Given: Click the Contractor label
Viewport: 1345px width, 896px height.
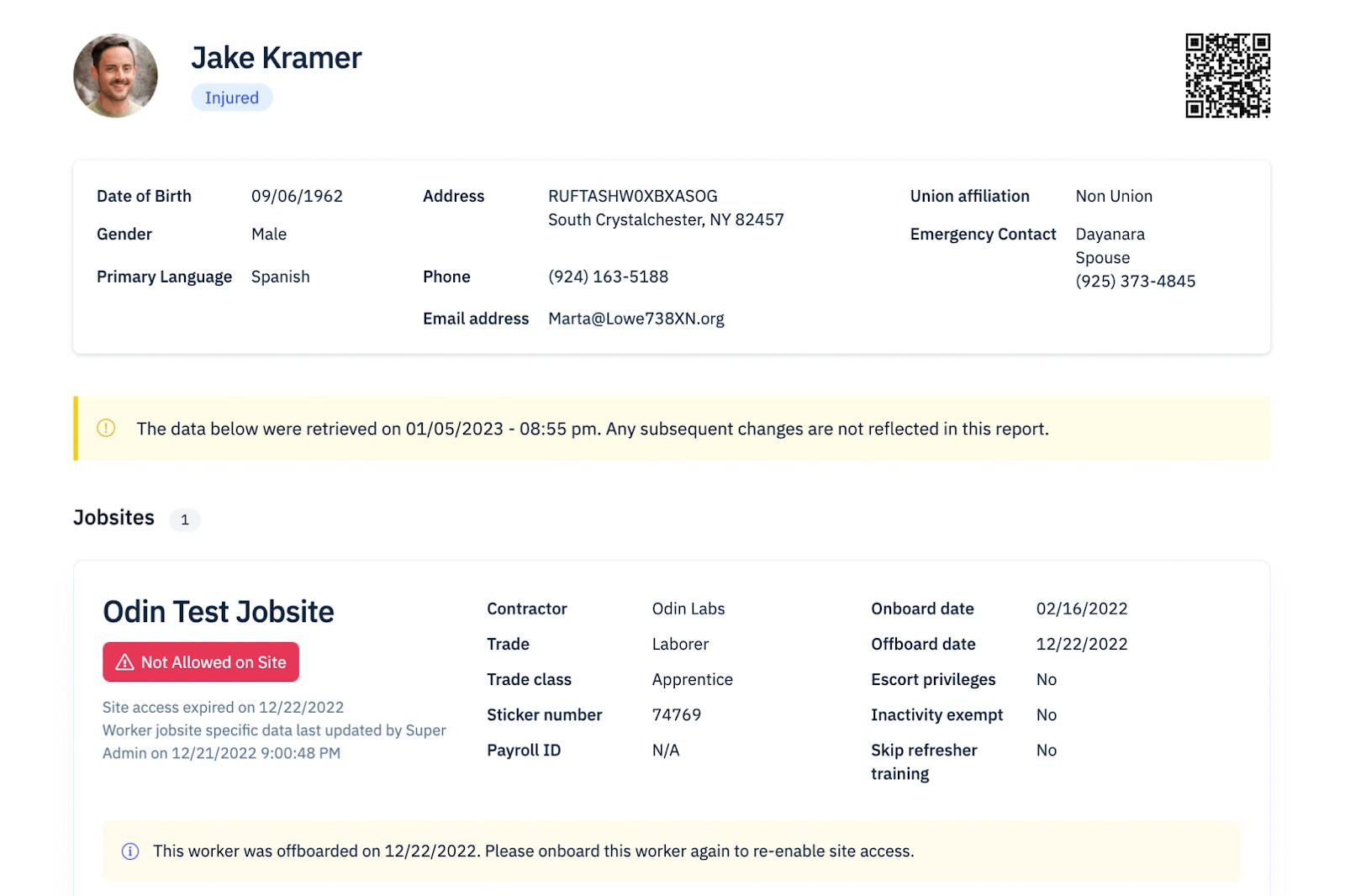Looking at the screenshot, I should (x=527, y=609).
